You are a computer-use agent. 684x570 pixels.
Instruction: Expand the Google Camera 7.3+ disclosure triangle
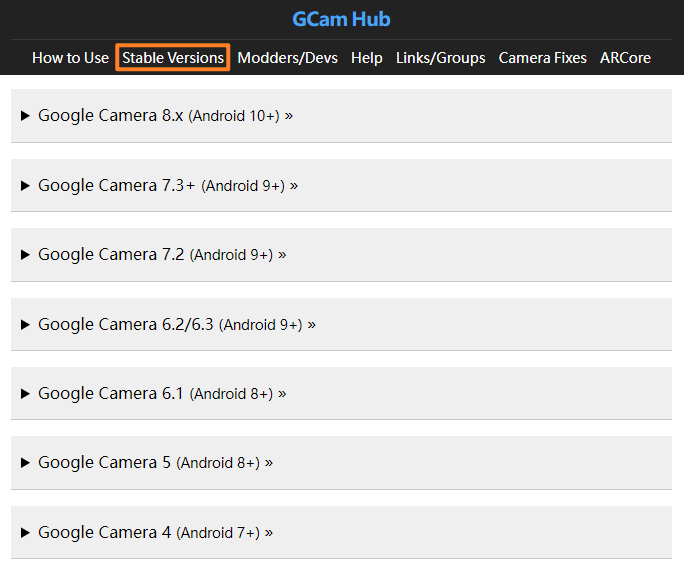click(x=25, y=185)
